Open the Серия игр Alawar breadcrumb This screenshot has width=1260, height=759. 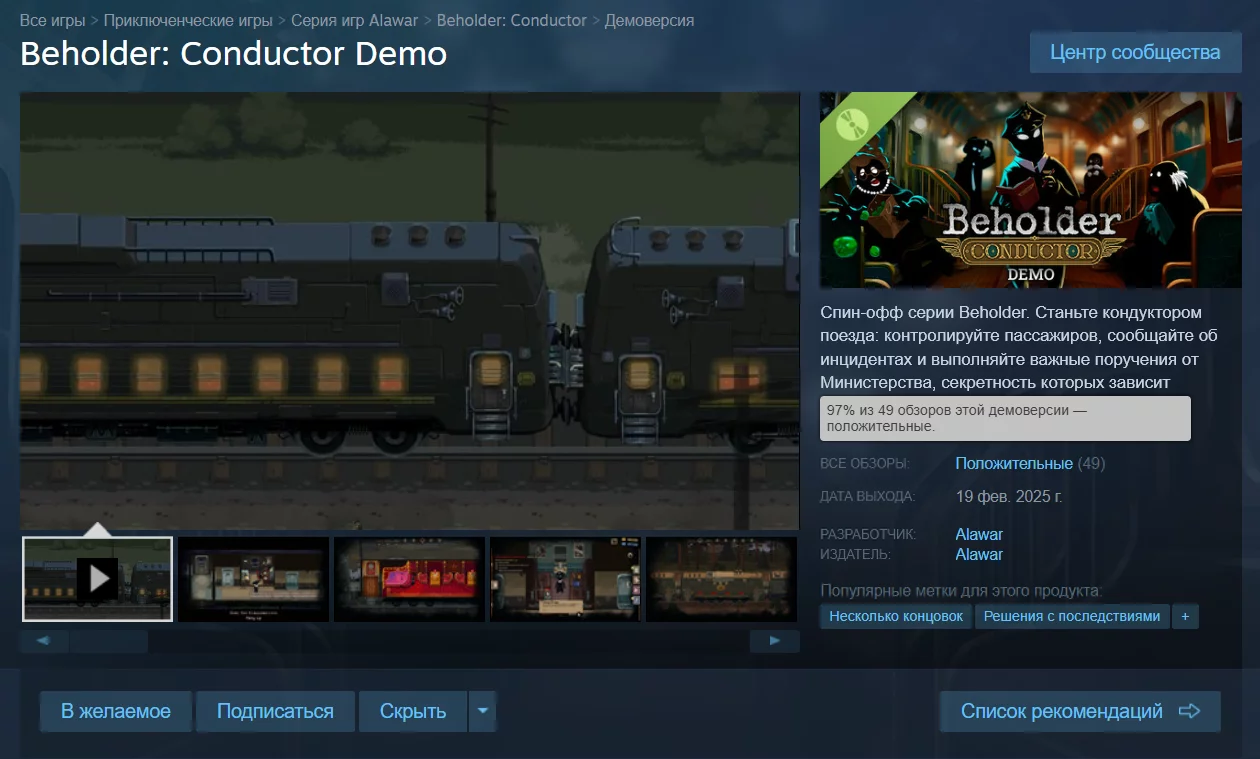(x=355, y=20)
